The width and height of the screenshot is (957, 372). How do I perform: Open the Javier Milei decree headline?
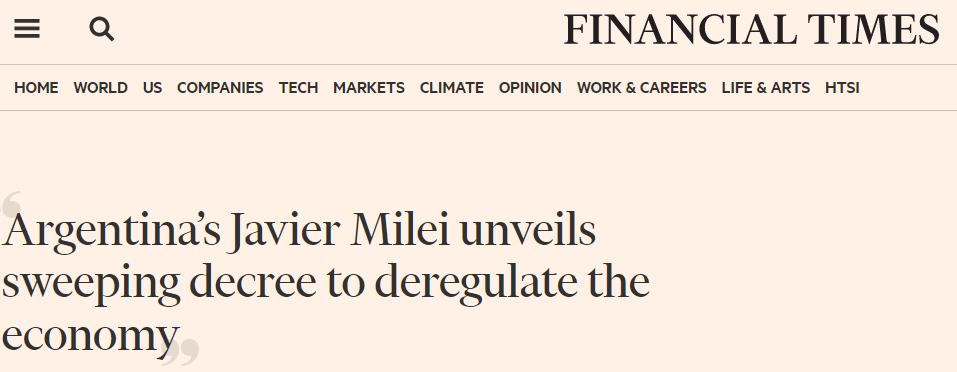click(326, 283)
